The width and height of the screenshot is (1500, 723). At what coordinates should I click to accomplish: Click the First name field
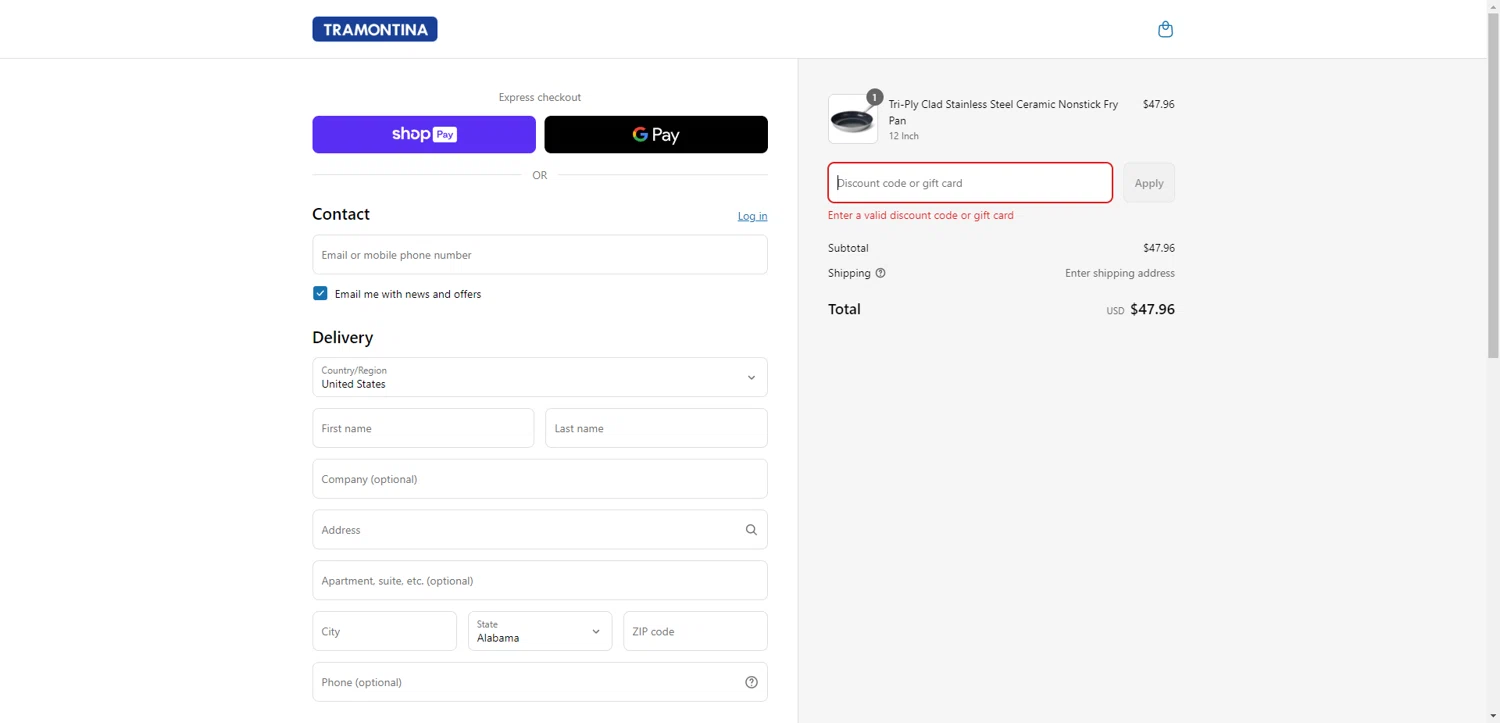pos(423,428)
